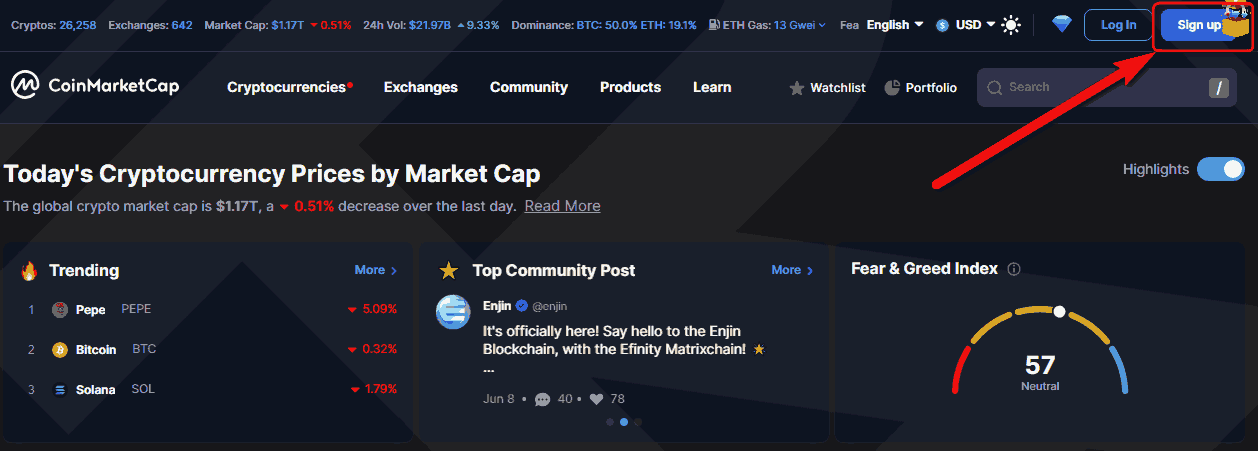The image size is (1258, 451).
Task: Open the Learn menu
Action: pos(712,87)
